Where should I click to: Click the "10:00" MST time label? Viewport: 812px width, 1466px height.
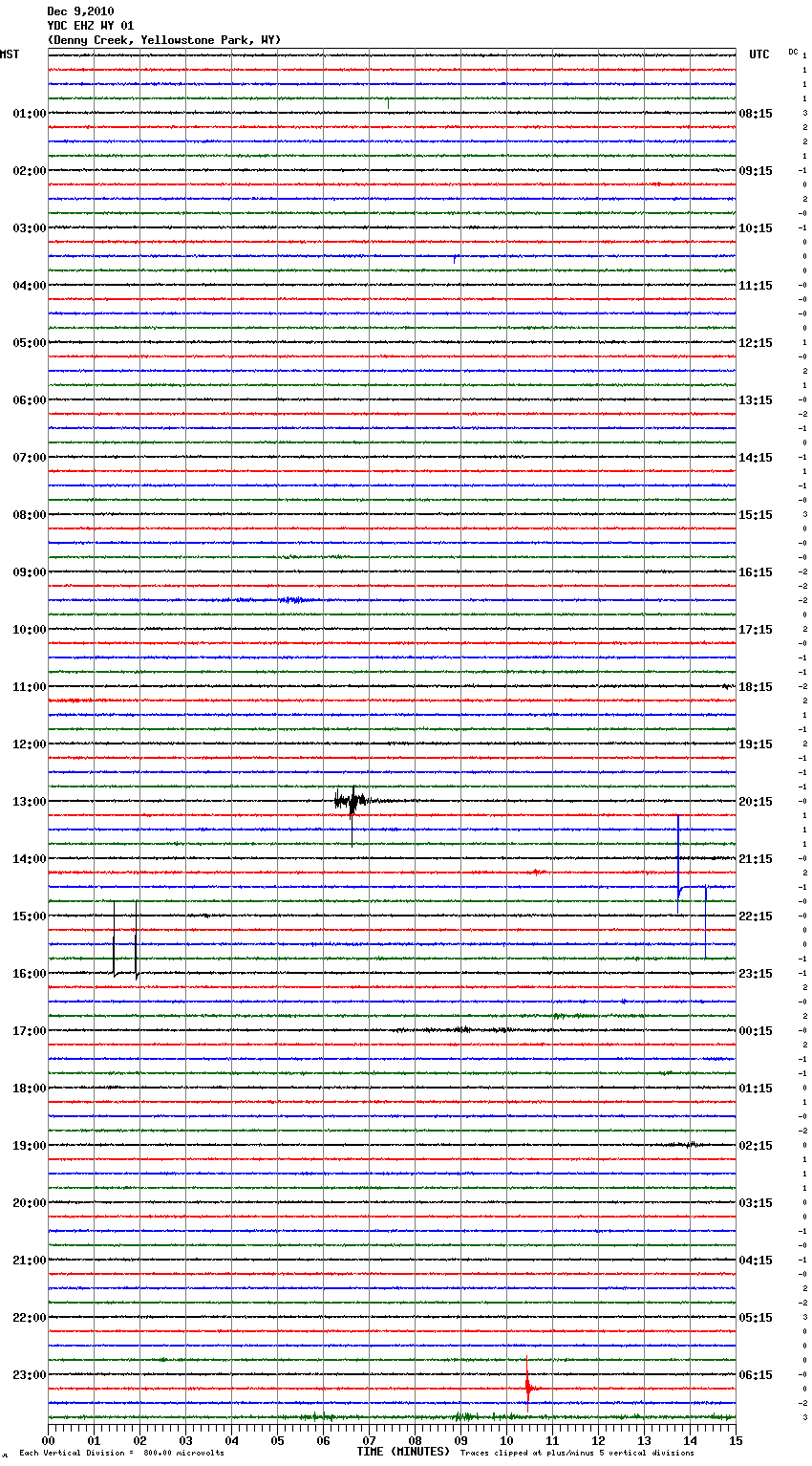point(30,630)
